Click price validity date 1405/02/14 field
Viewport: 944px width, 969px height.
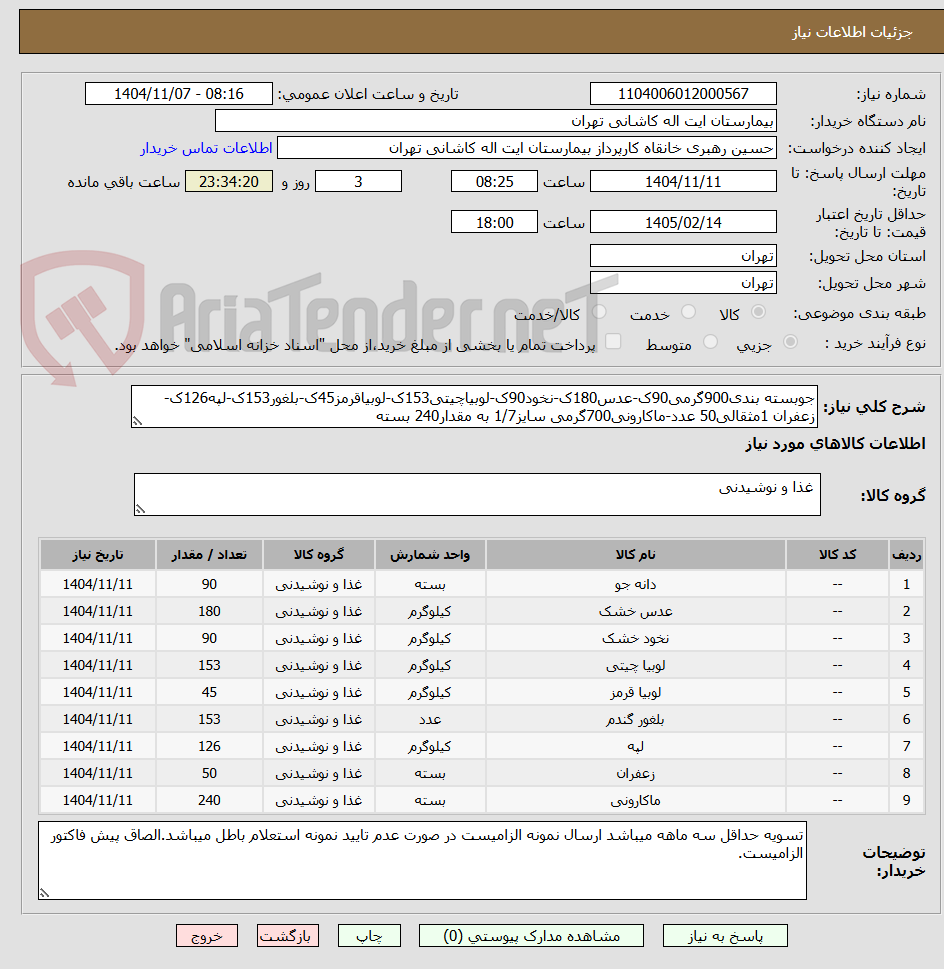tap(683, 222)
